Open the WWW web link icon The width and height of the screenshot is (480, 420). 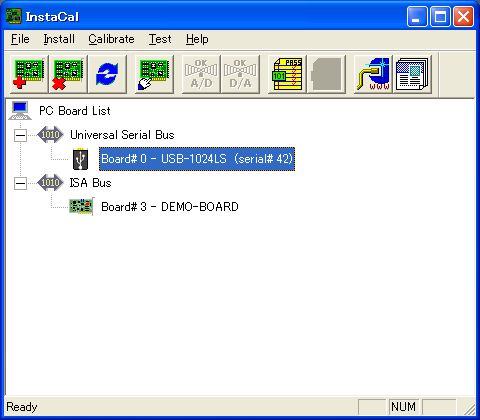tap(373, 74)
